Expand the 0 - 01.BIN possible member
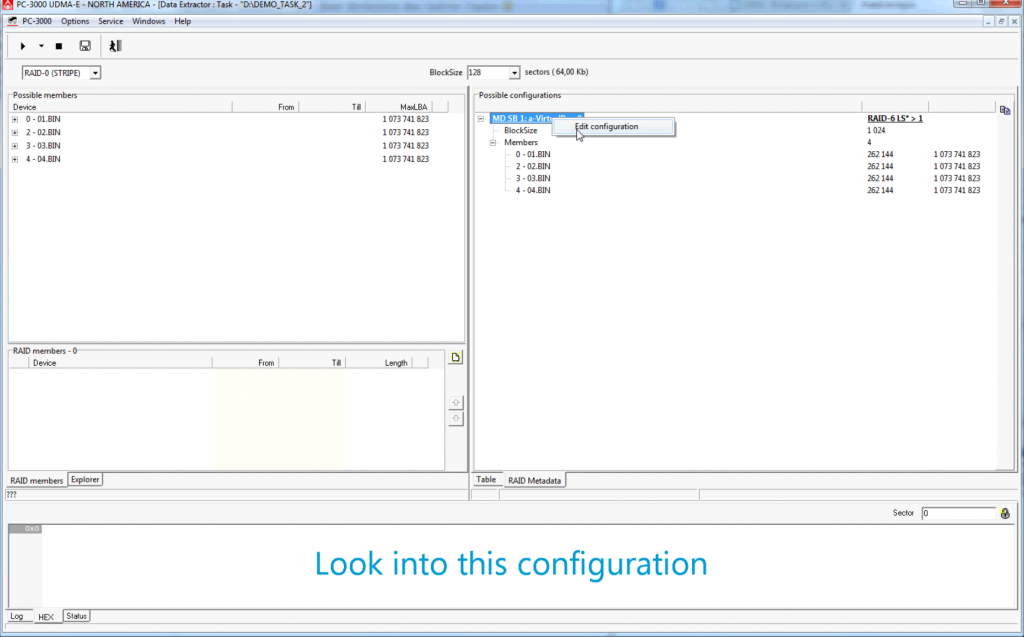Screen dimensions: 1024x637 (x=15, y=119)
